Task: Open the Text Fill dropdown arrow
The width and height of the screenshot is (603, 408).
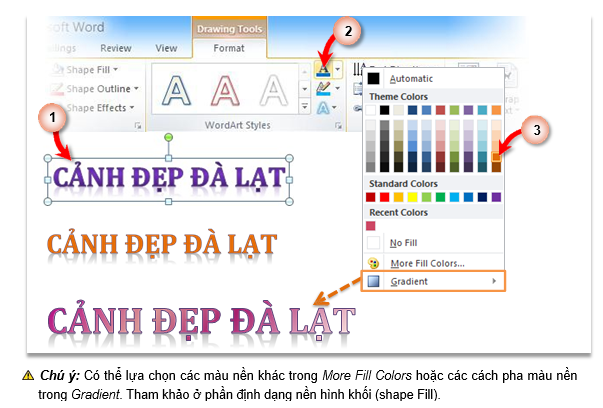Action: (339, 69)
